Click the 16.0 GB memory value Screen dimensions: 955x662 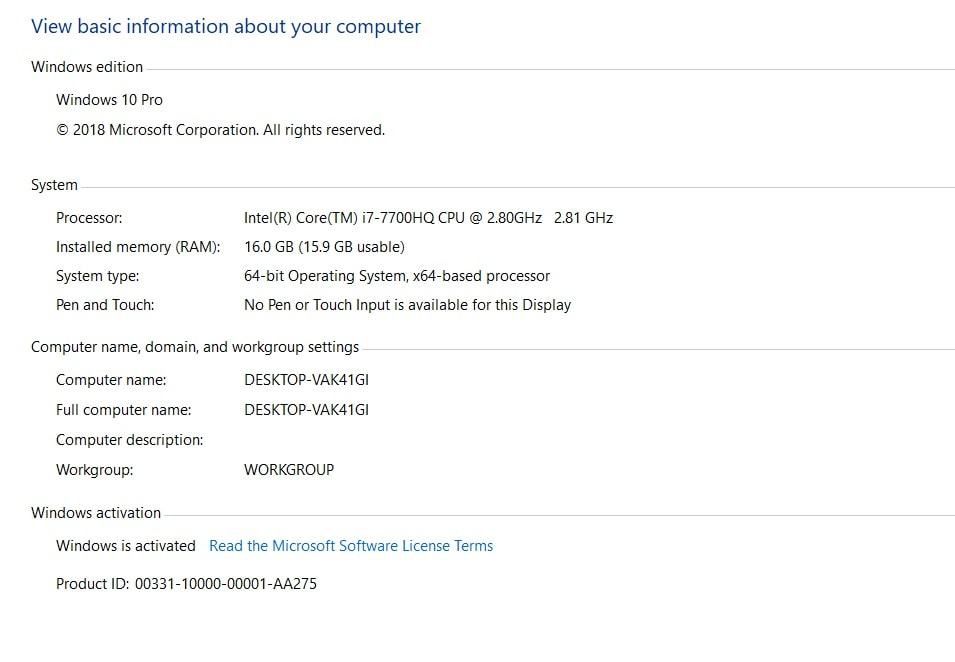tap(323, 246)
